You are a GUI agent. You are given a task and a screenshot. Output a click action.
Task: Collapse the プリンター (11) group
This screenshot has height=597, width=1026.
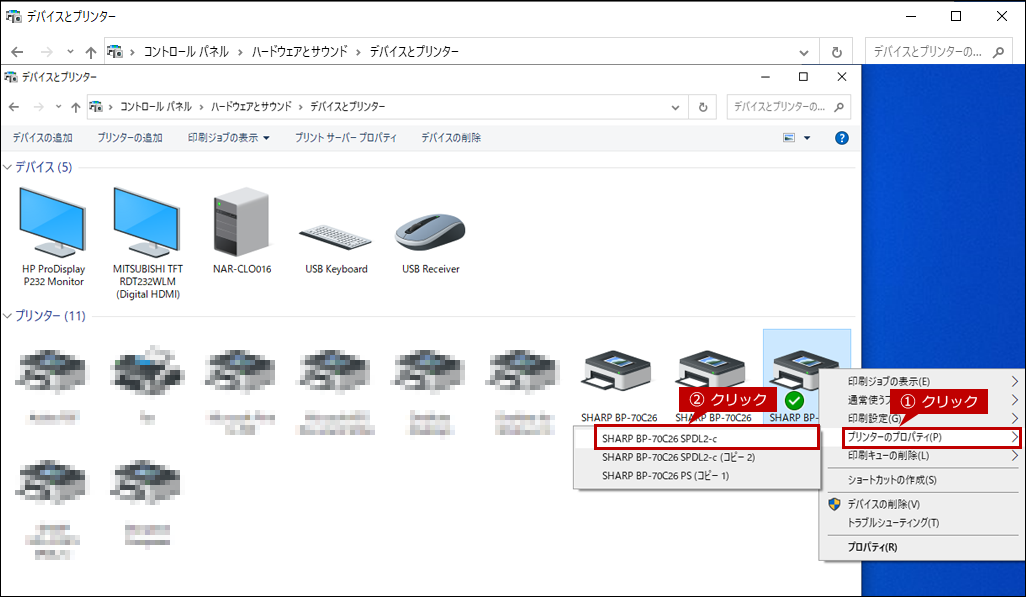[x=8, y=316]
